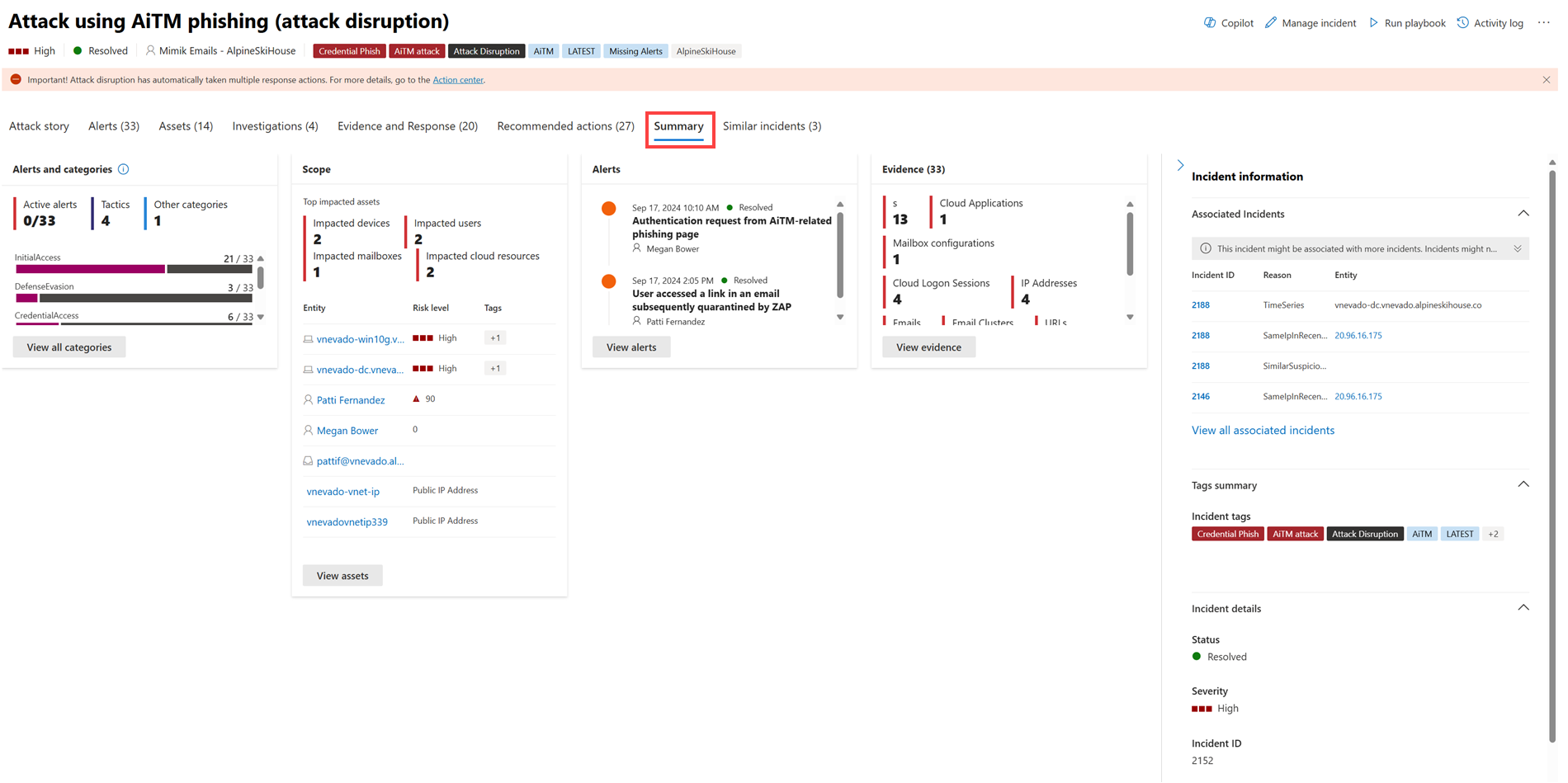Open the Recommended actions tab
Viewport: 1568px width, 783px height.
pyautogui.click(x=565, y=125)
